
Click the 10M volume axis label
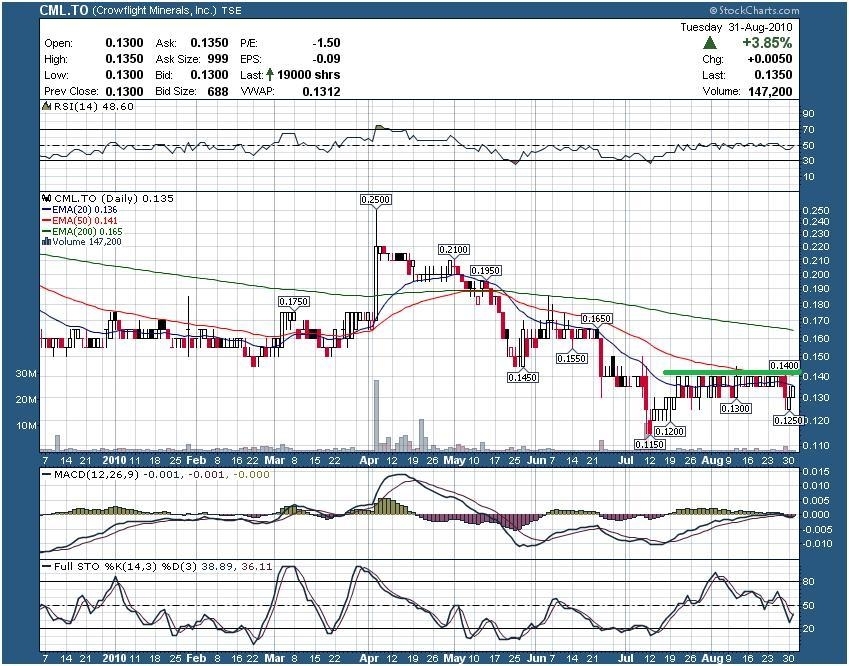click(x=27, y=426)
